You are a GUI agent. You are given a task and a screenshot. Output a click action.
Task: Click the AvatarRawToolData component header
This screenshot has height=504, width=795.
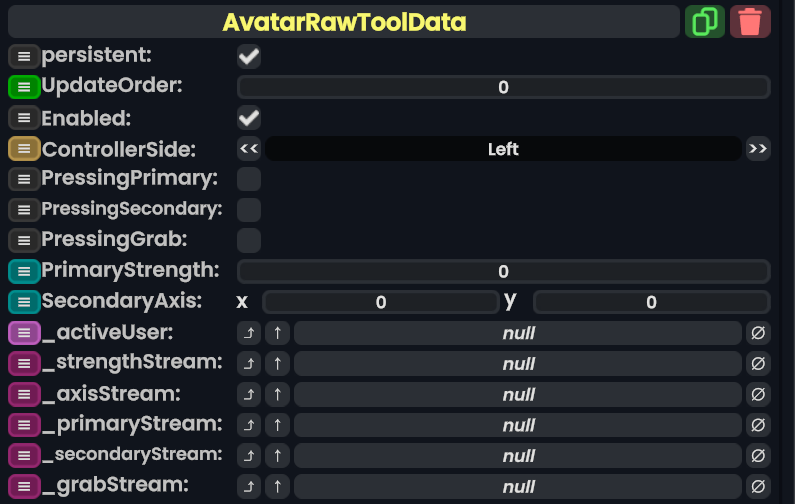point(344,21)
